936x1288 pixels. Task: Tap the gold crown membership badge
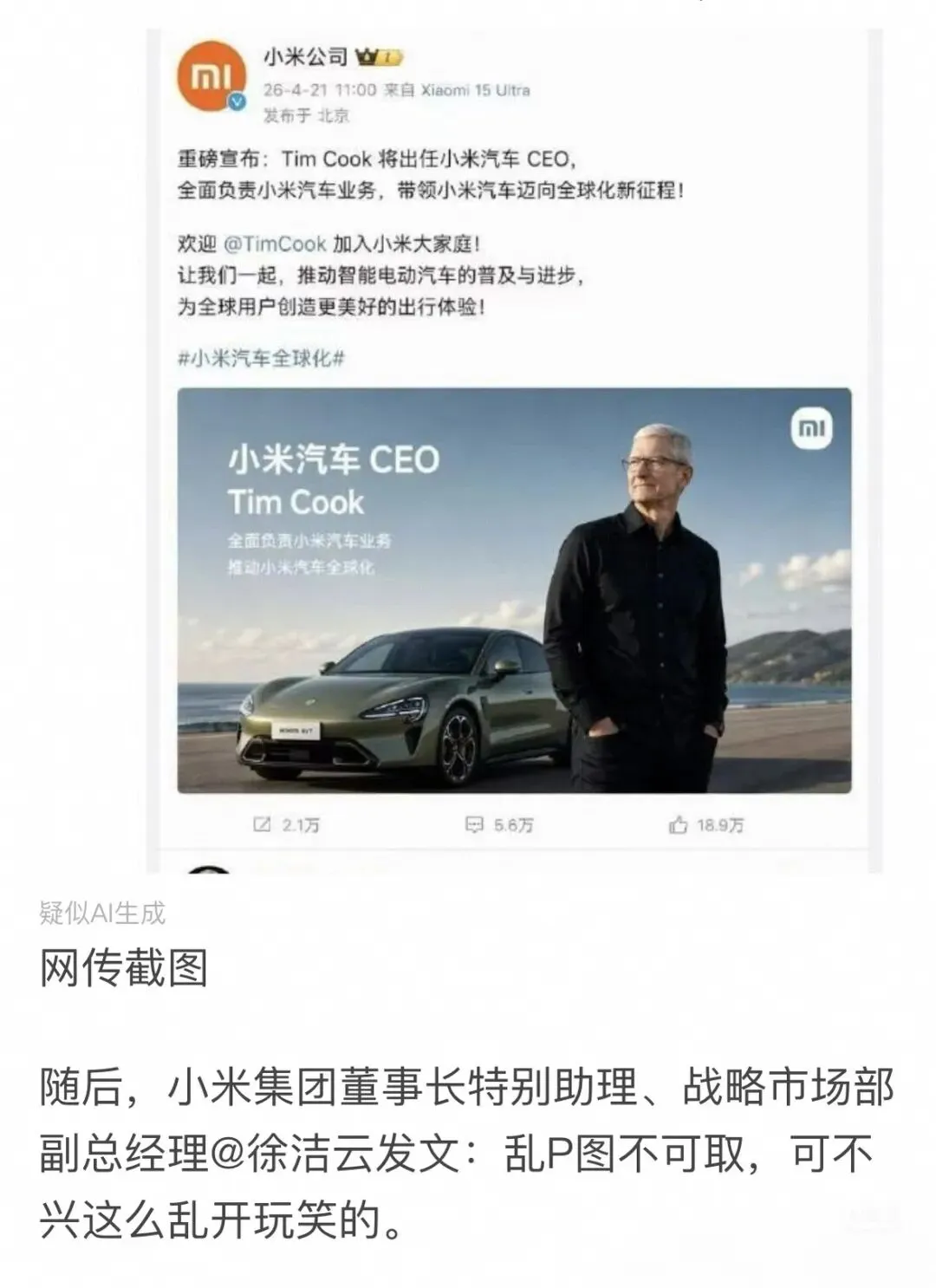380,58
